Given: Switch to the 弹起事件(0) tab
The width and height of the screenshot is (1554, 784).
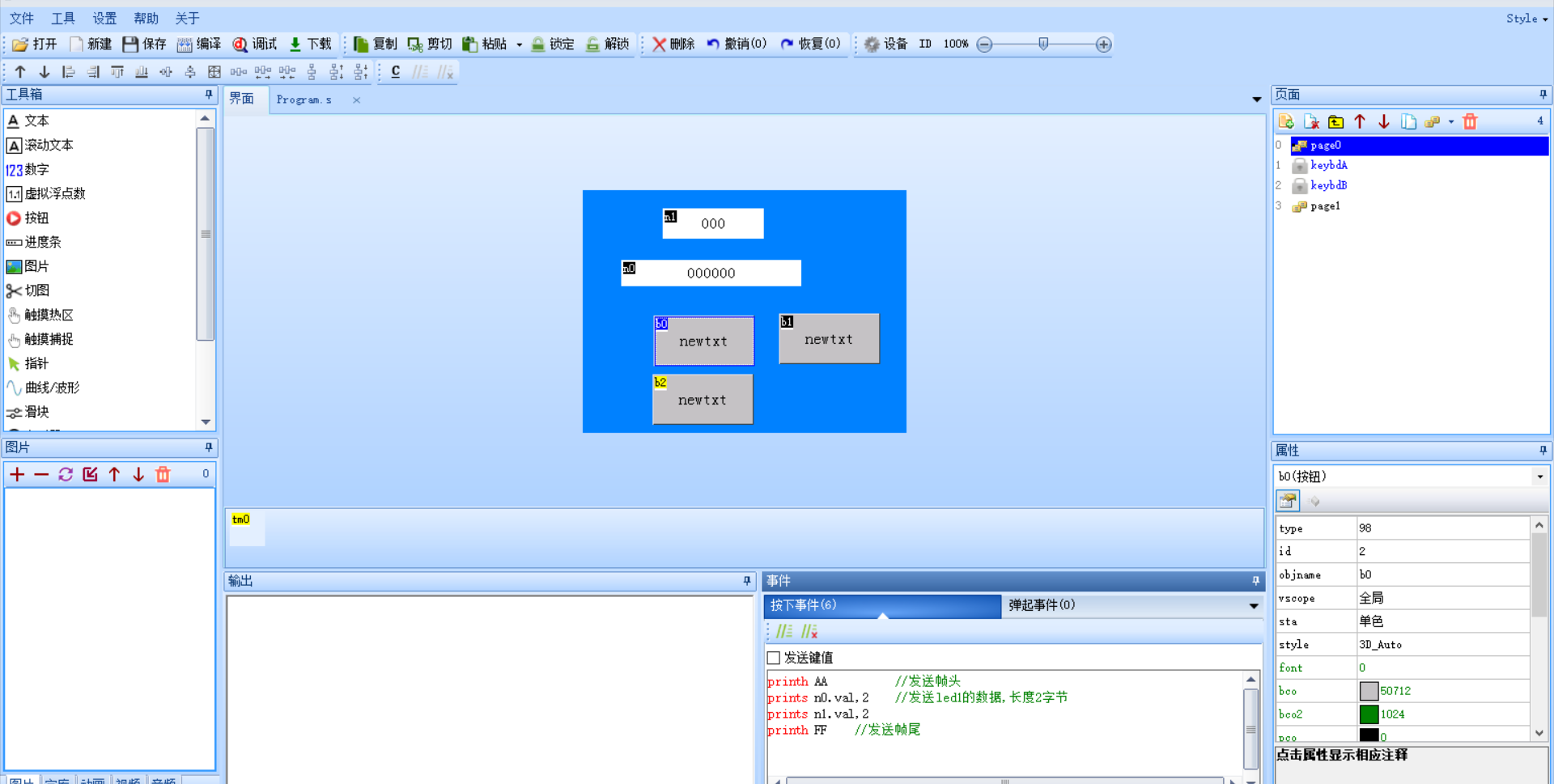Looking at the screenshot, I should 1042,605.
